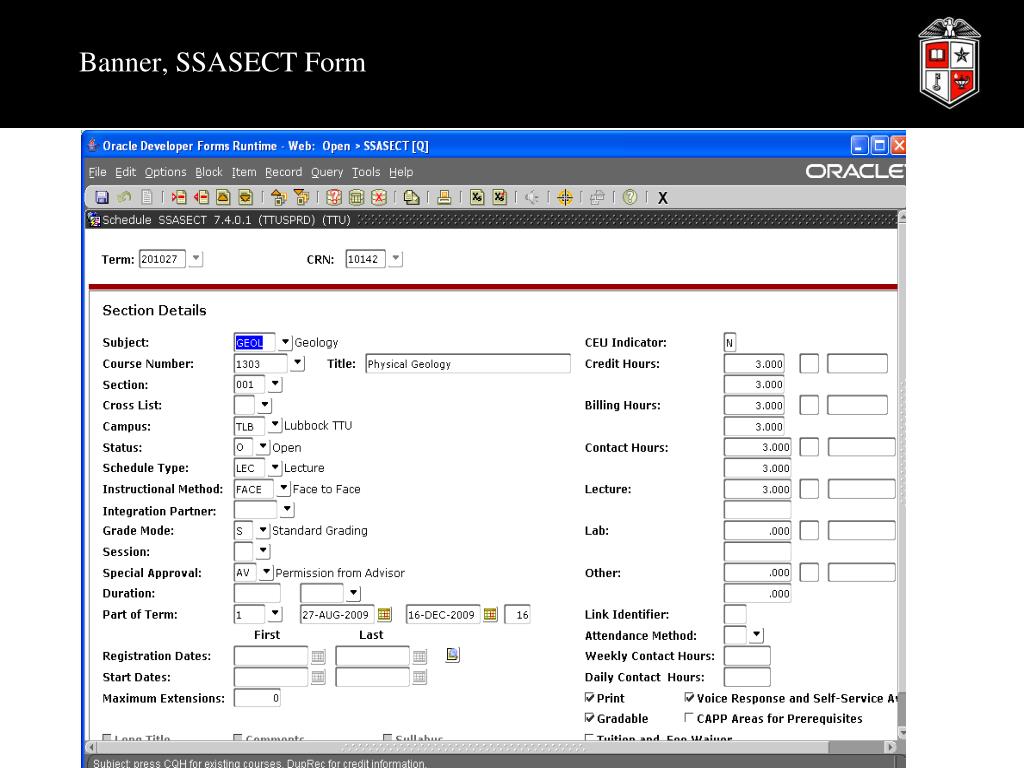Click the Print toolbar icon
This screenshot has width=1024, height=768.
click(x=444, y=197)
